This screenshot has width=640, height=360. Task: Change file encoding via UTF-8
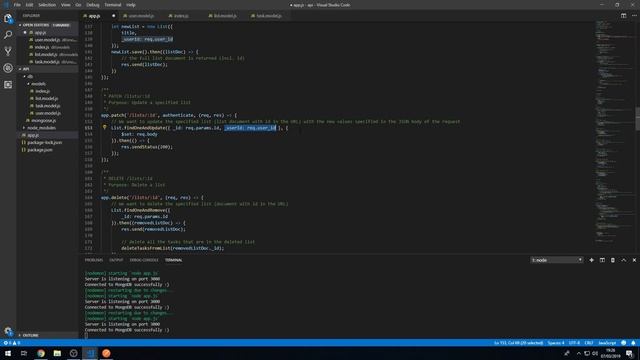[574, 343]
